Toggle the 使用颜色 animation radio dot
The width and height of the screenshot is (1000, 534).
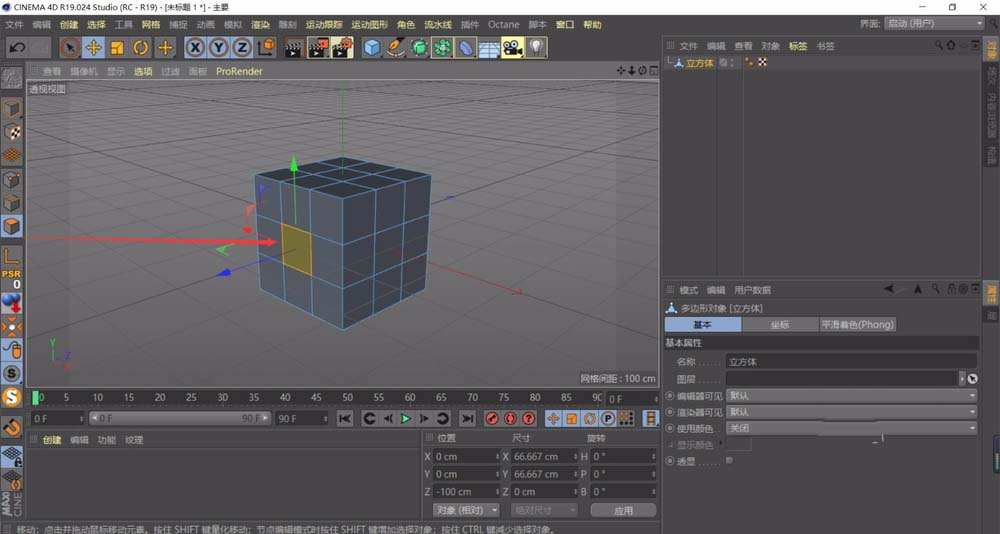point(670,429)
